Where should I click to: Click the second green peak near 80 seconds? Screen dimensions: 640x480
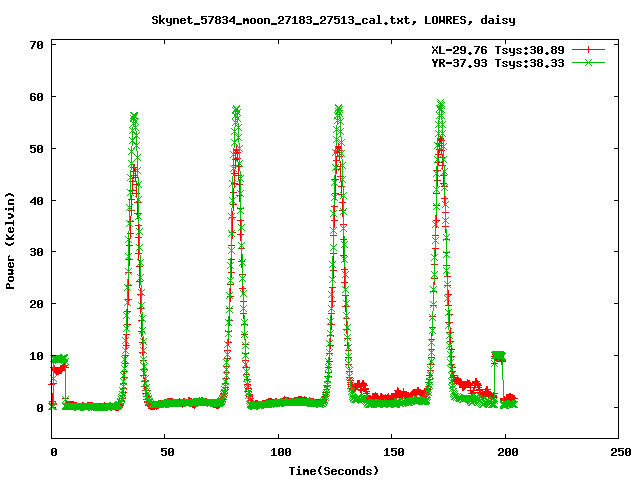tap(236, 110)
